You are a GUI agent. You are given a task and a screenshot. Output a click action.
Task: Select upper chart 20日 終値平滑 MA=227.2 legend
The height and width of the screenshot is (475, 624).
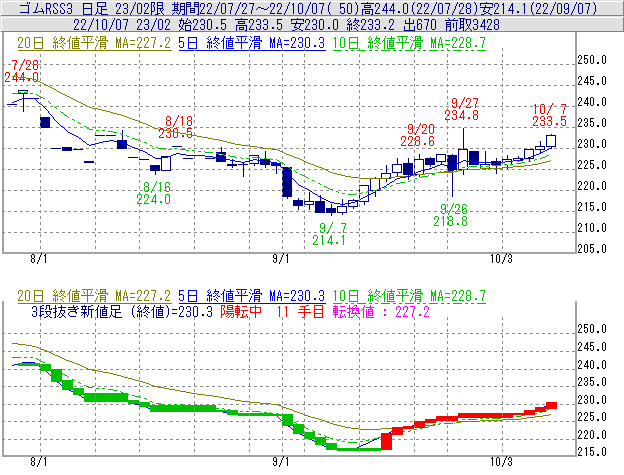[94, 43]
